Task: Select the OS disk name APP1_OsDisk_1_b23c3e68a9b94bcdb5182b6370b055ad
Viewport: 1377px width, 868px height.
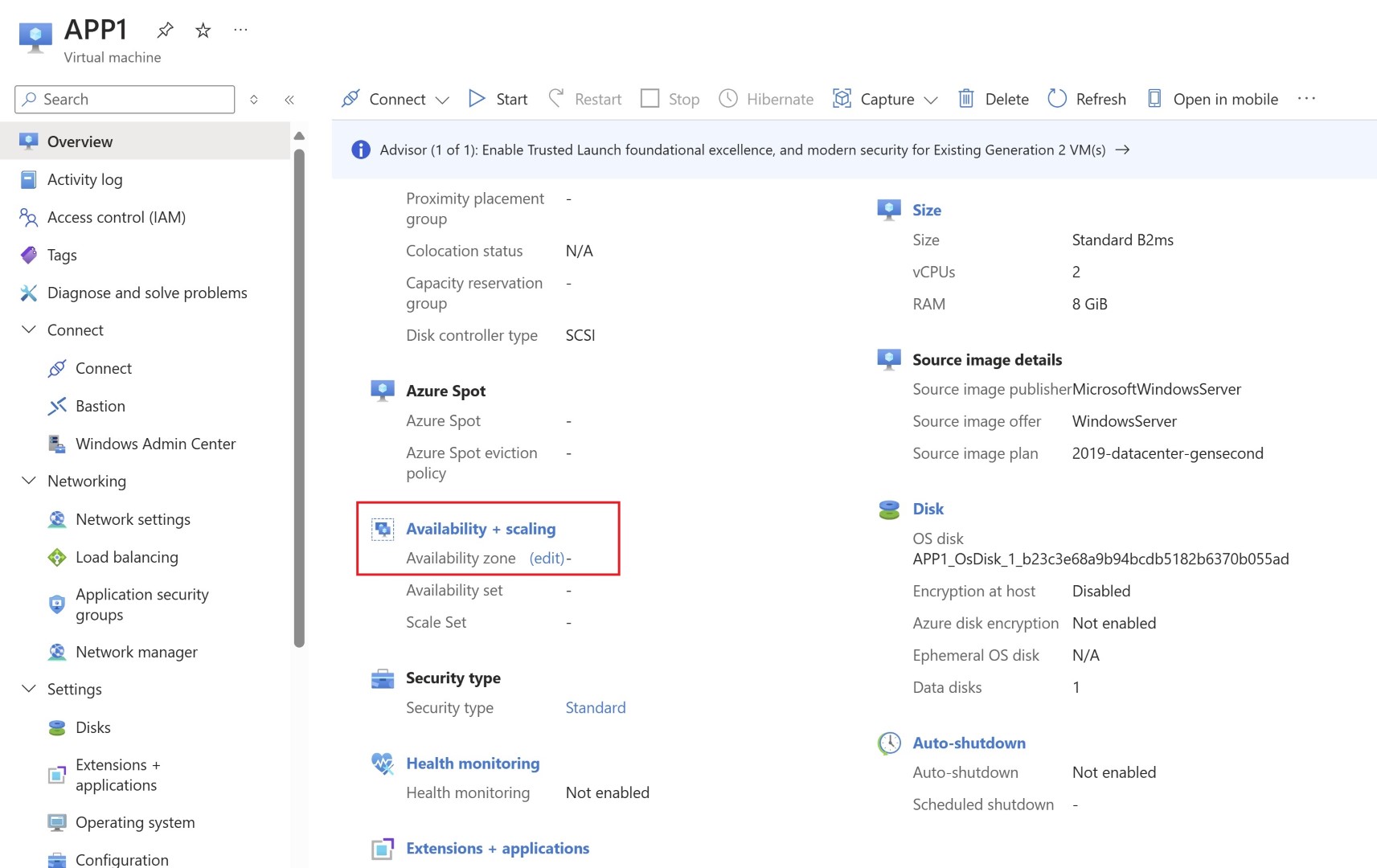Action: point(1100,559)
